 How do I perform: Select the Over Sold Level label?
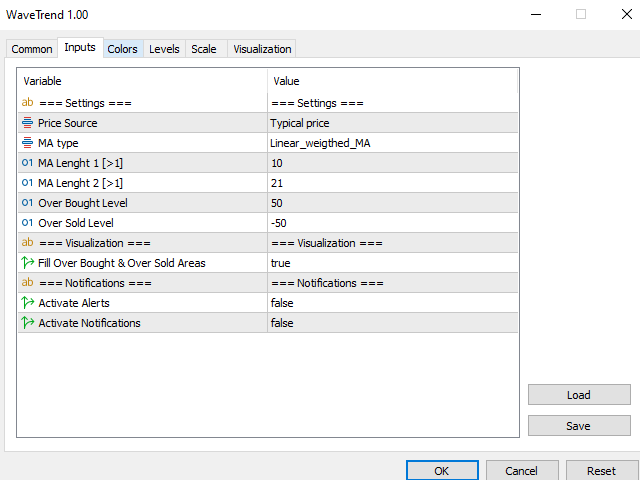(x=76, y=223)
